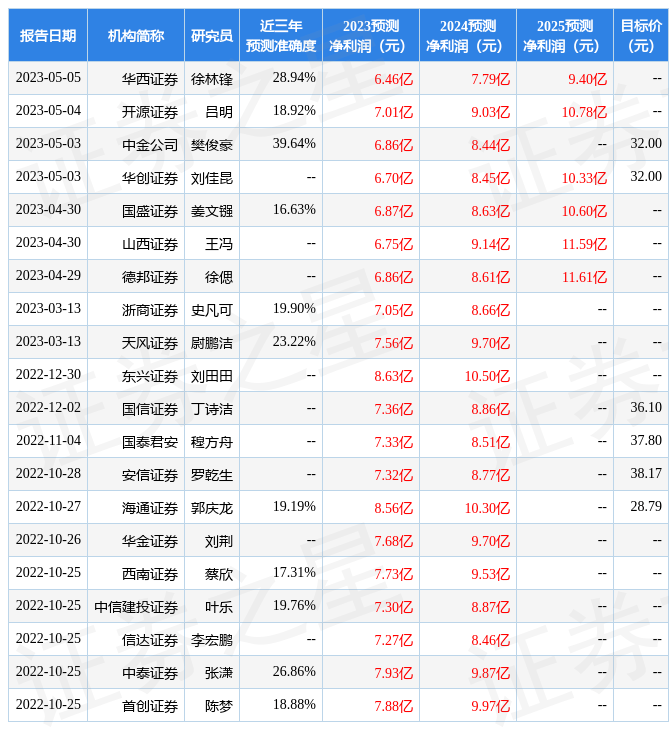
Task: Click 2025 profit forecast 9.40亿
Action: pyautogui.click(x=588, y=79)
